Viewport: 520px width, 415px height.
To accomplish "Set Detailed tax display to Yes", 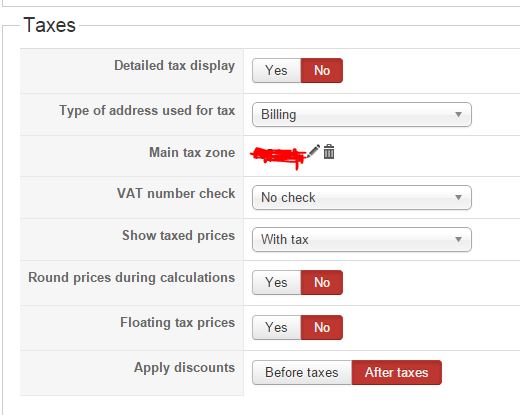I will click(x=277, y=71).
